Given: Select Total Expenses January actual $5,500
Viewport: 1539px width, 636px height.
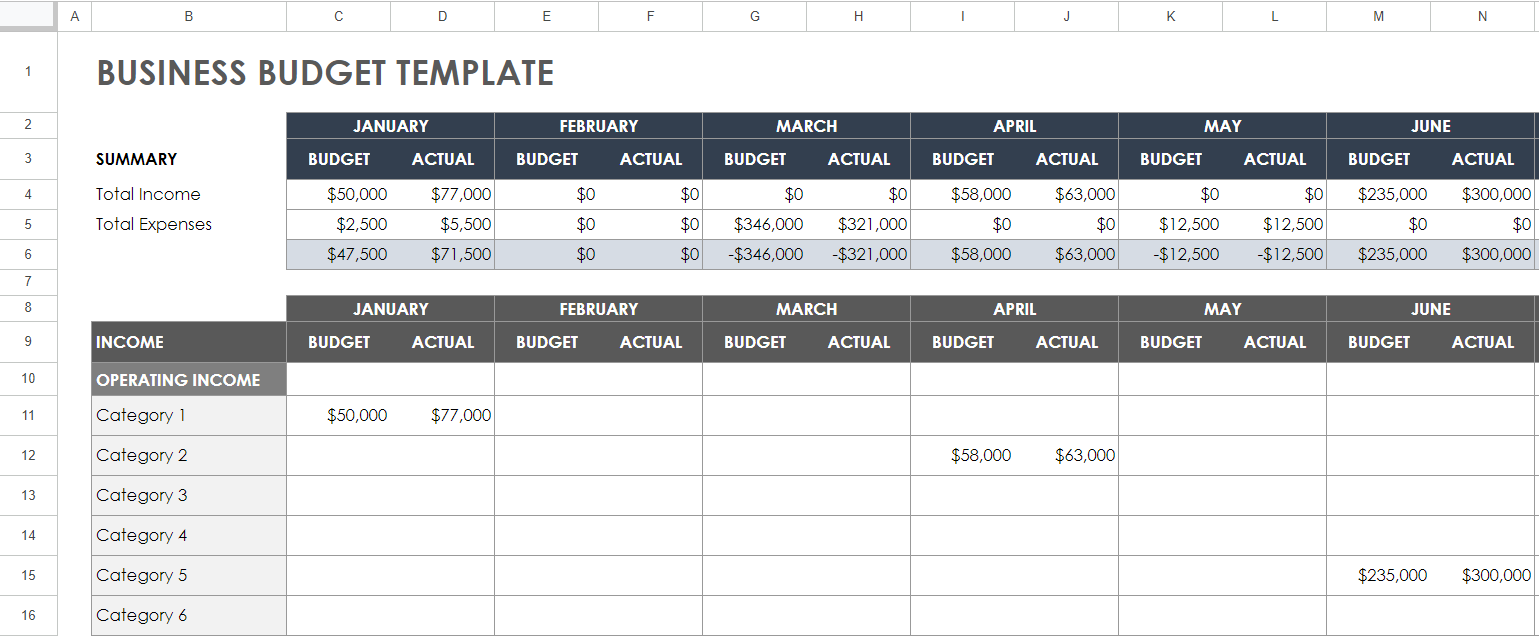Looking at the screenshot, I should tap(442, 224).
